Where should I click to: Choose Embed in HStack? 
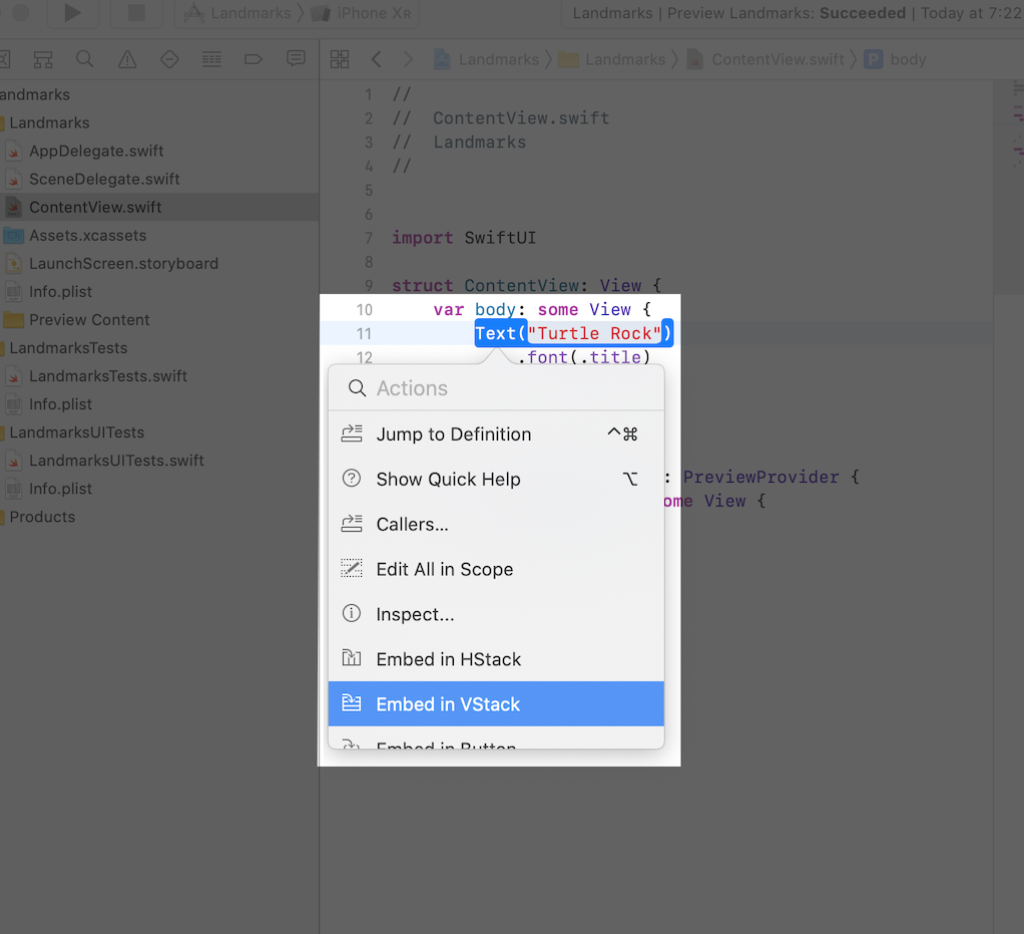pos(496,659)
